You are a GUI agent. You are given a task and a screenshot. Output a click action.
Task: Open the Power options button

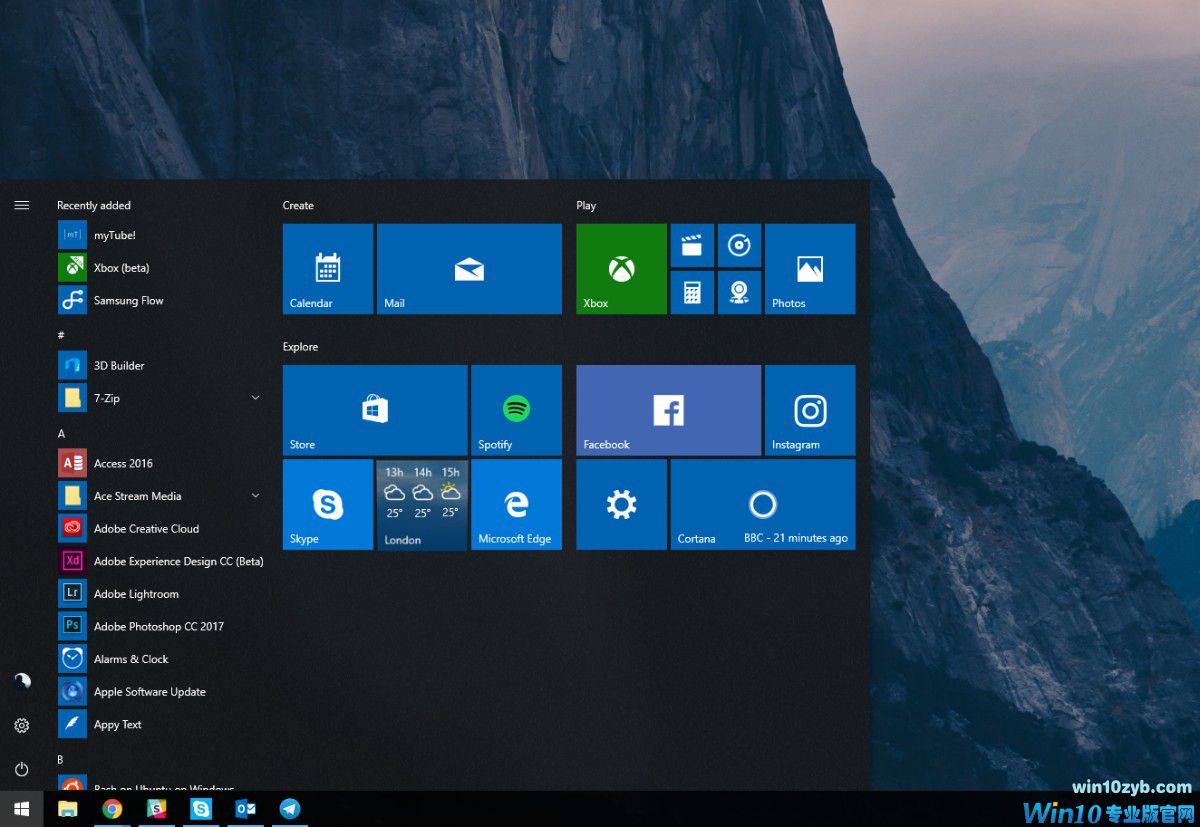22,769
